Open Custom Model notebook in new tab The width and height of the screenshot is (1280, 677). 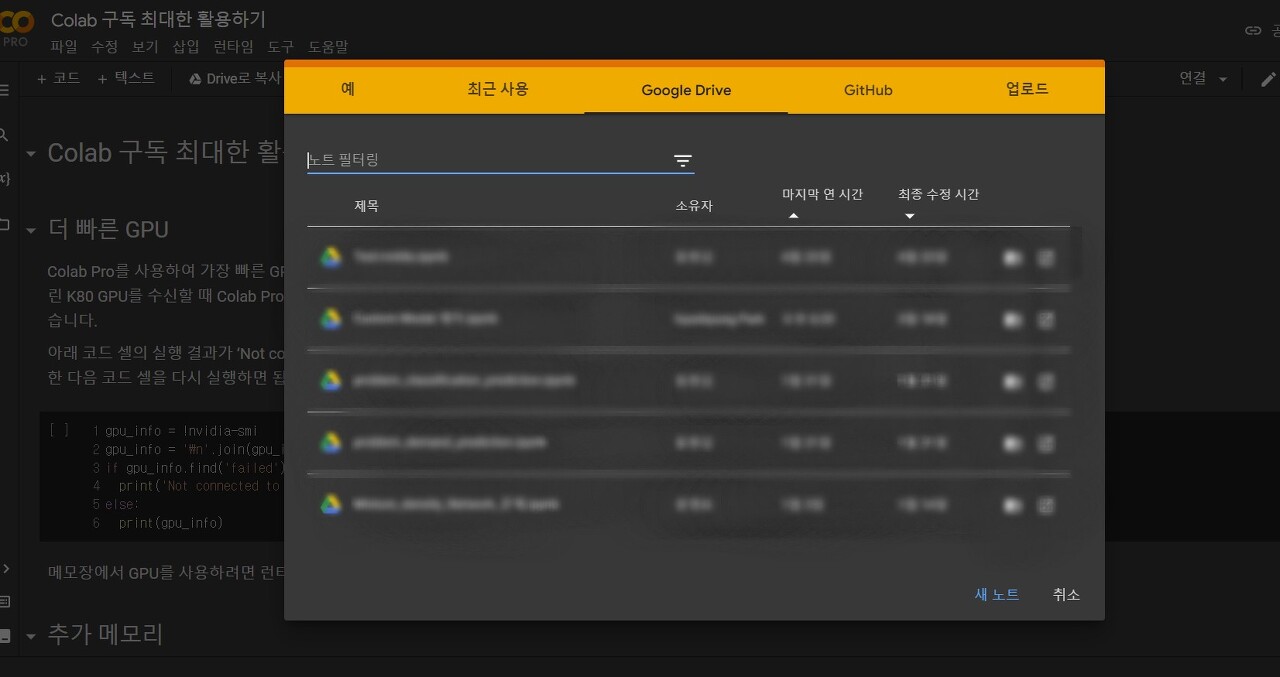[x=1046, y=320]
